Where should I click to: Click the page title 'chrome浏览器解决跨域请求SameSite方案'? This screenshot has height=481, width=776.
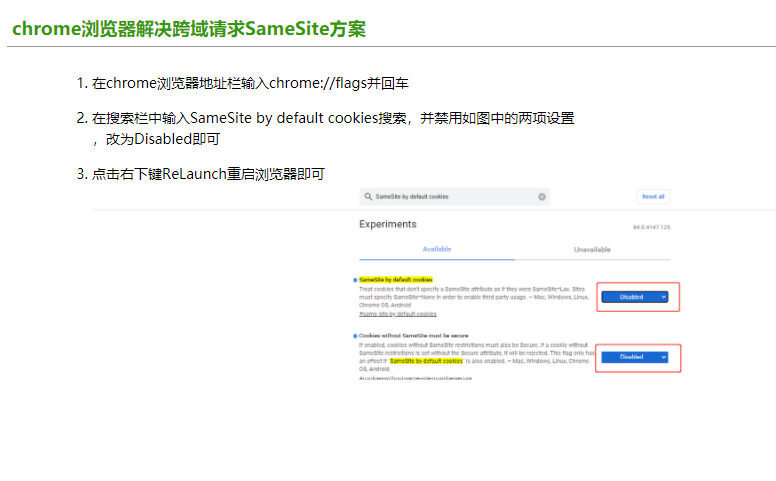click(x=189, y=29)
